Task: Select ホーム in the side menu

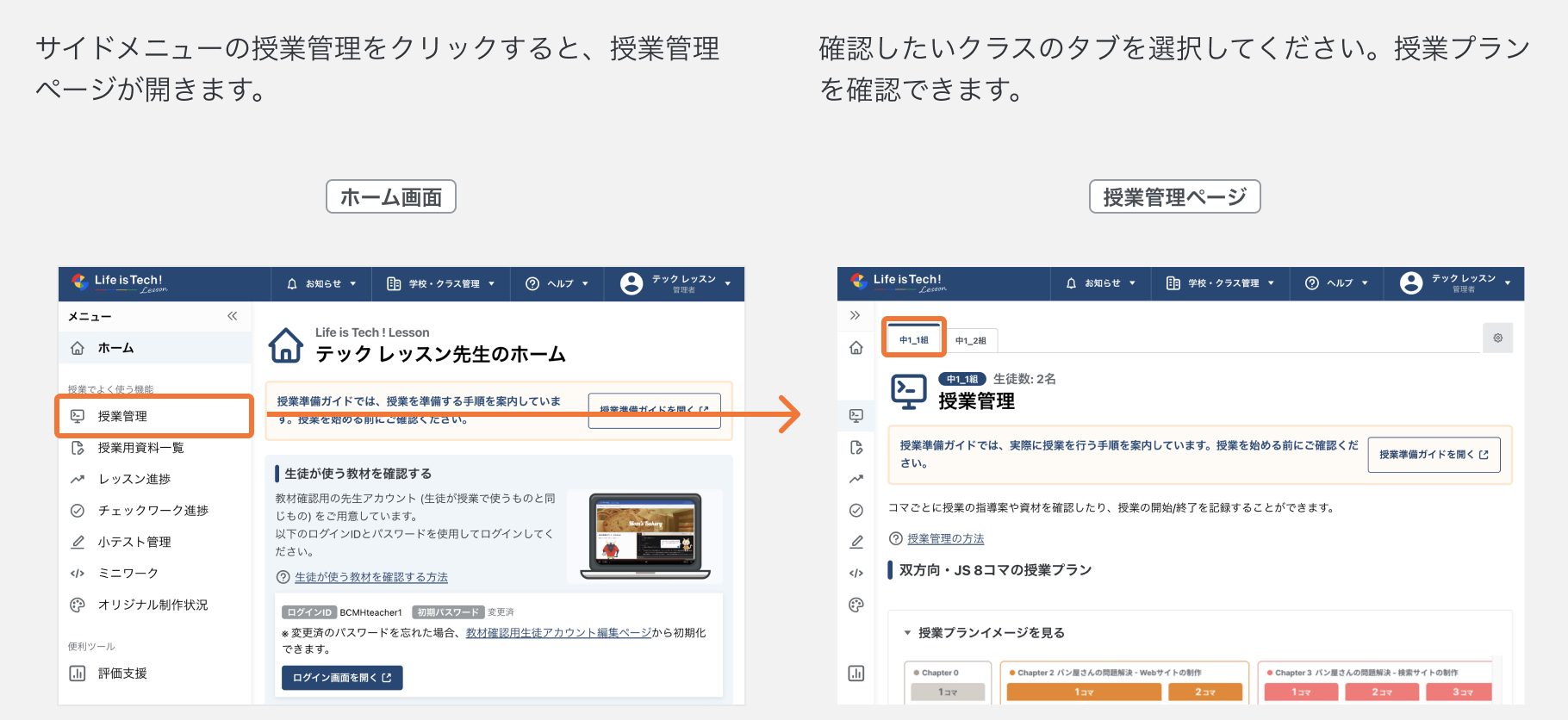Action: coord(155,348)
